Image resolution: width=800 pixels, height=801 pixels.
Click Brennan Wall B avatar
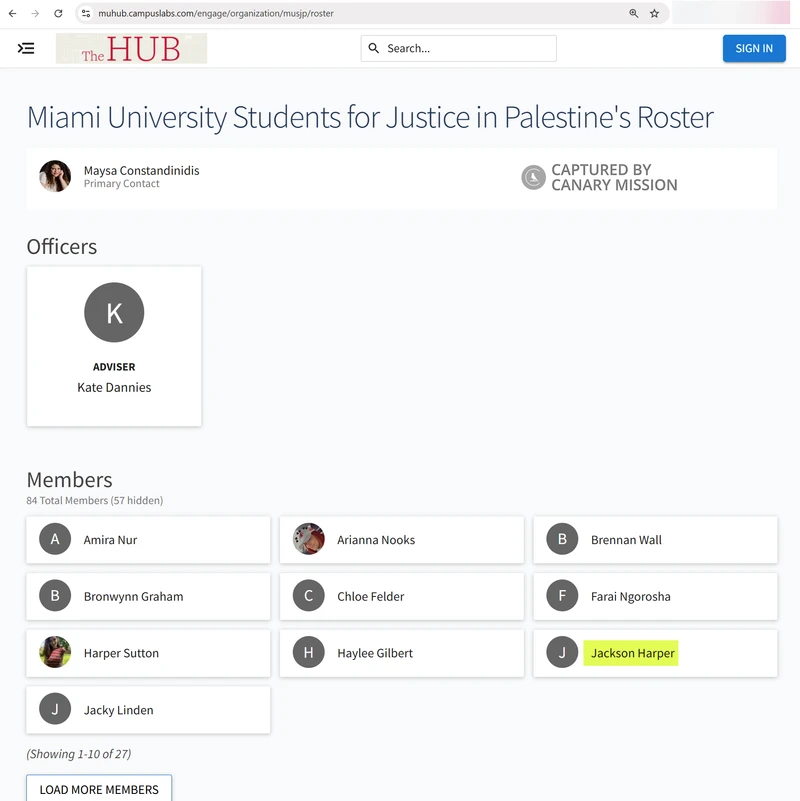(562, 539)
